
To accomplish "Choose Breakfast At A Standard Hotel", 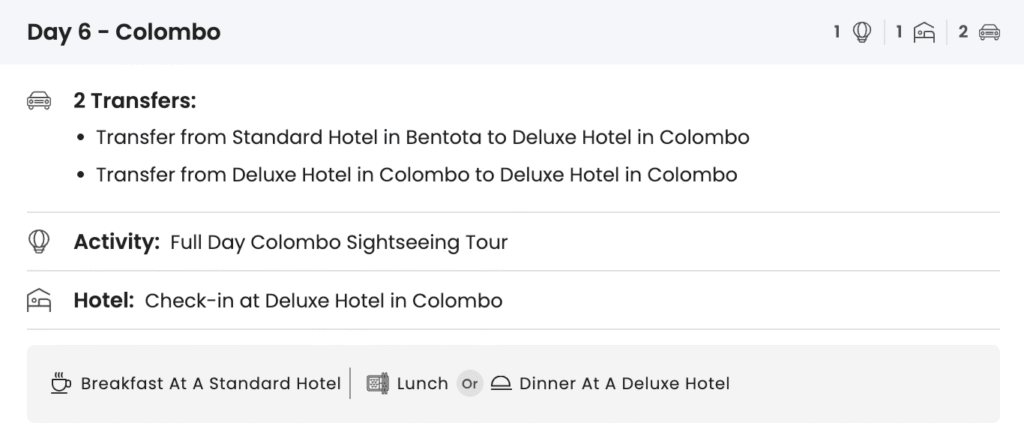I will point(210,383).
